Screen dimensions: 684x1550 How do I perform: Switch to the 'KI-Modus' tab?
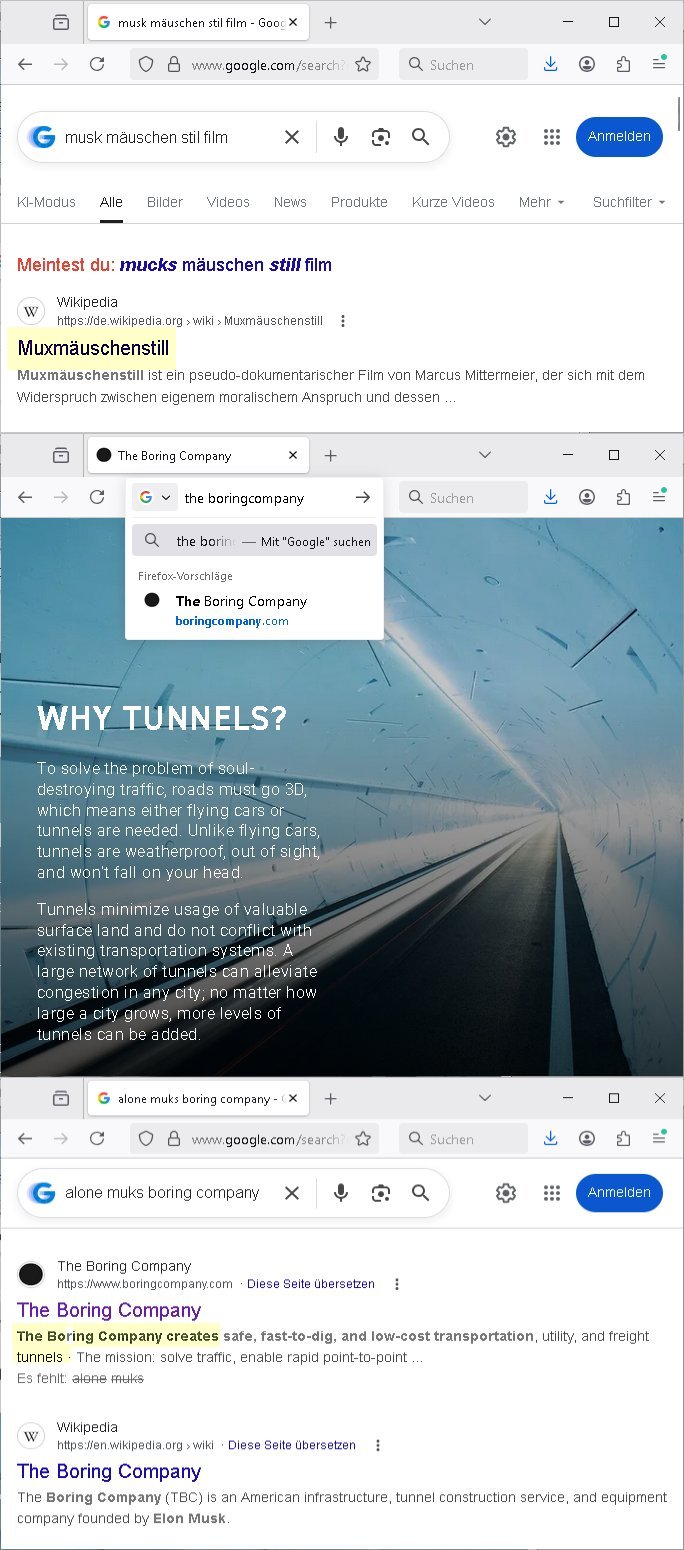tap(46, 202)
